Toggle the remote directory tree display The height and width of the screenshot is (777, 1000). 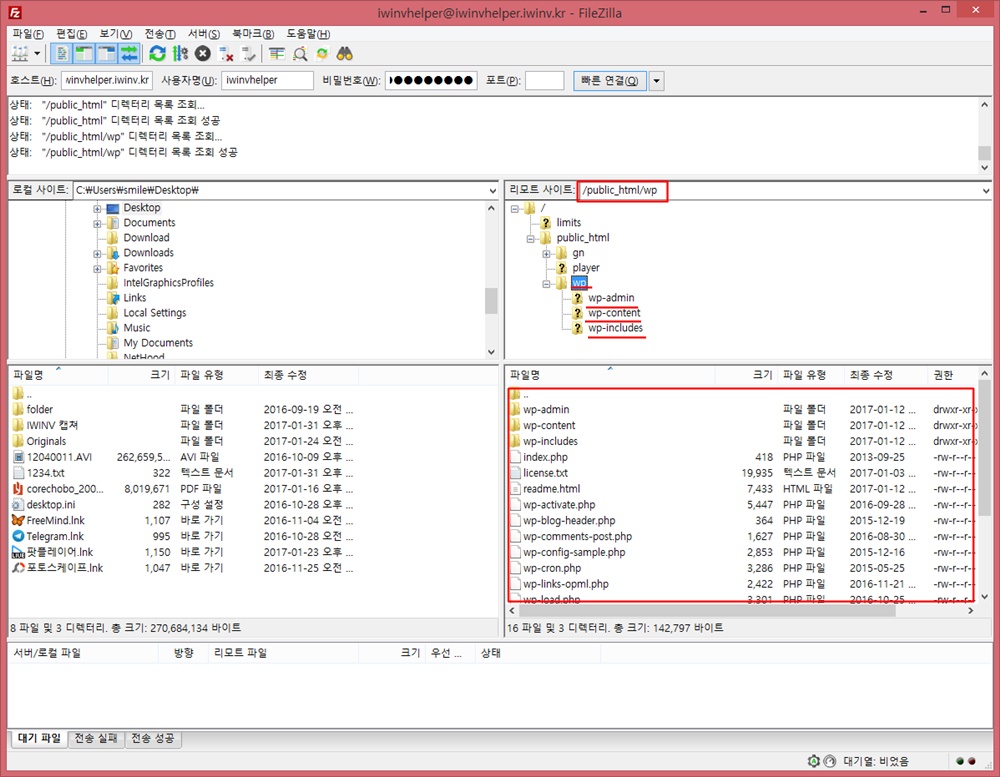(107, 54)
